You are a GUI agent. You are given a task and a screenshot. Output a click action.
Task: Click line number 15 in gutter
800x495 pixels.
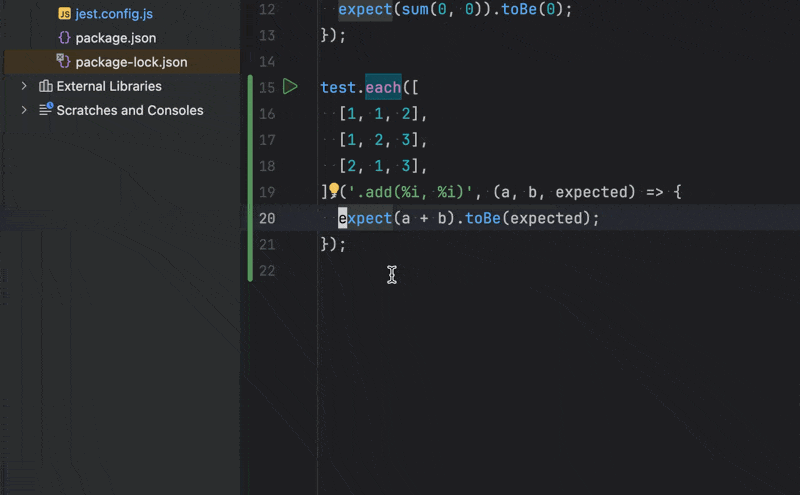[x=267, y=88]
